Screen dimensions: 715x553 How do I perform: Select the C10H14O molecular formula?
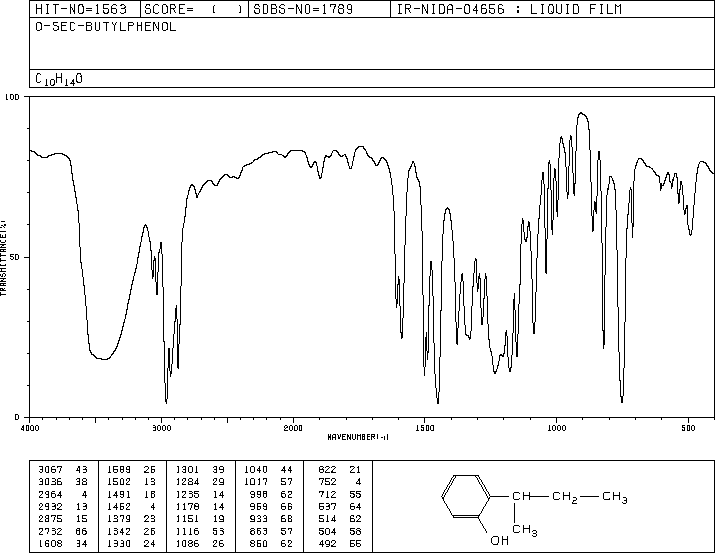[59, 79]
